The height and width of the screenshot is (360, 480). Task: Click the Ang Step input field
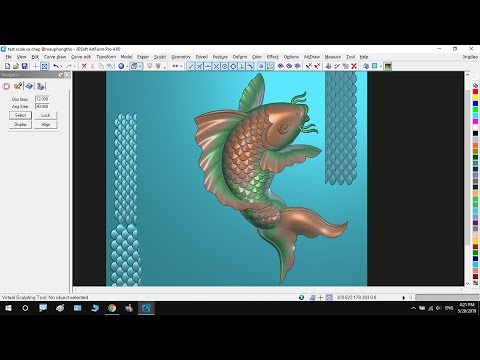(42, 106)
